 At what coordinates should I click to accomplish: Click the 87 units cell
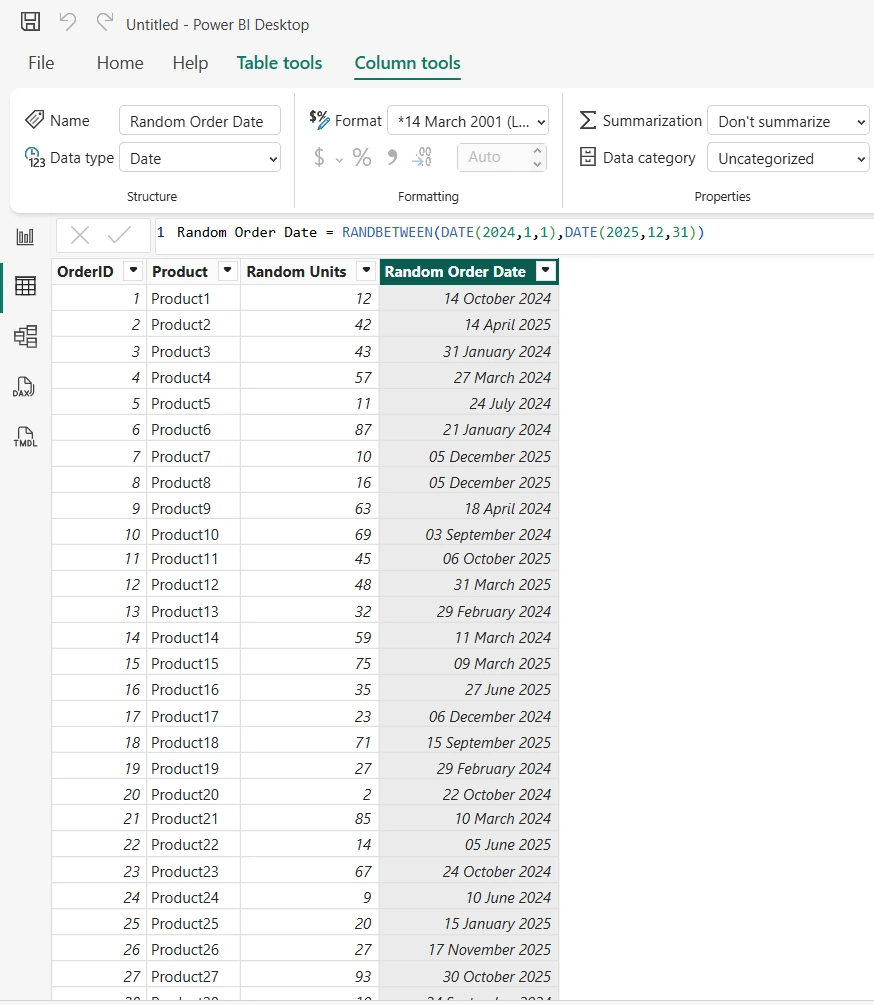click(x=309, y=430)
